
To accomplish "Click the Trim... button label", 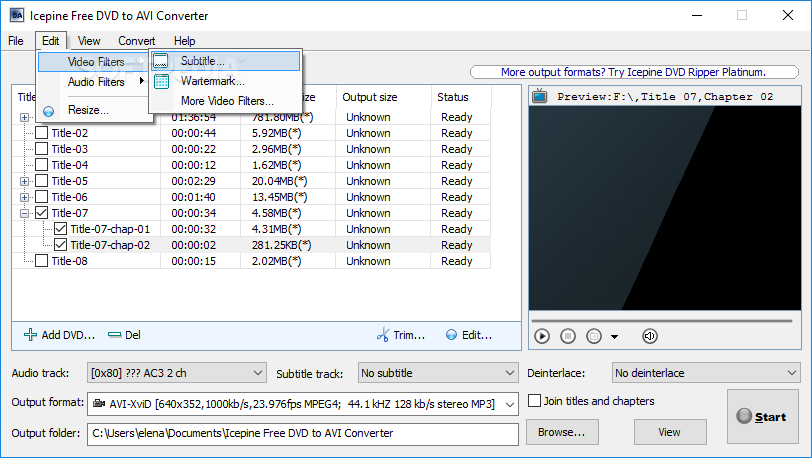I will 409,335.
